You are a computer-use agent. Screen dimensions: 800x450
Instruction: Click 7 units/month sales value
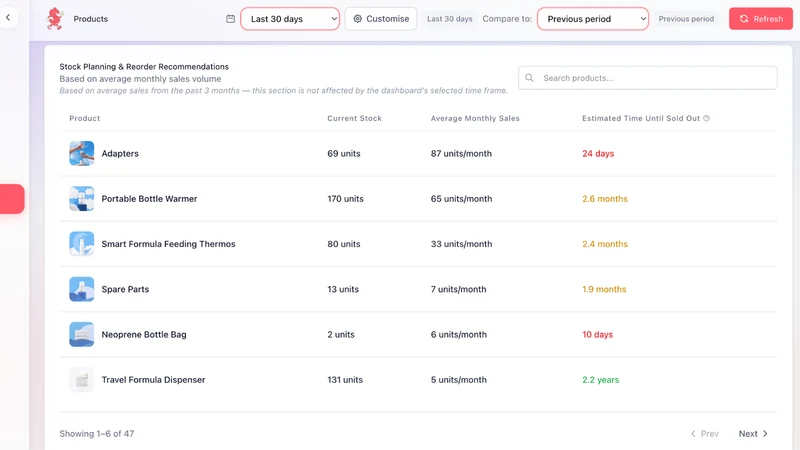(x=458, y=289)
